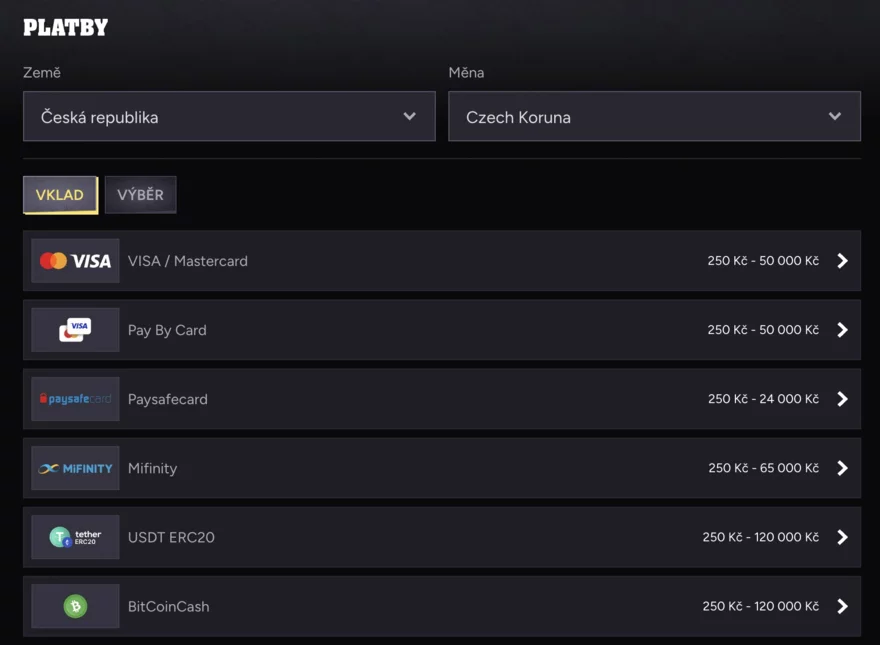Click the VISA row's '250 Kč - 50 000 Kč' limit
Viewport: 880px width, 645px height.
[763, 260]
